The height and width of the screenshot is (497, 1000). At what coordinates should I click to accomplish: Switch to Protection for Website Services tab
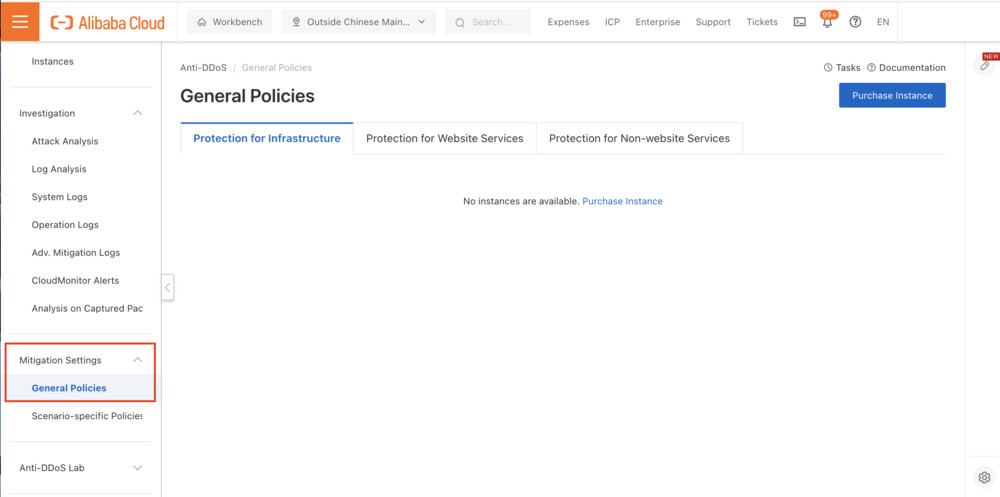(445, 138)
